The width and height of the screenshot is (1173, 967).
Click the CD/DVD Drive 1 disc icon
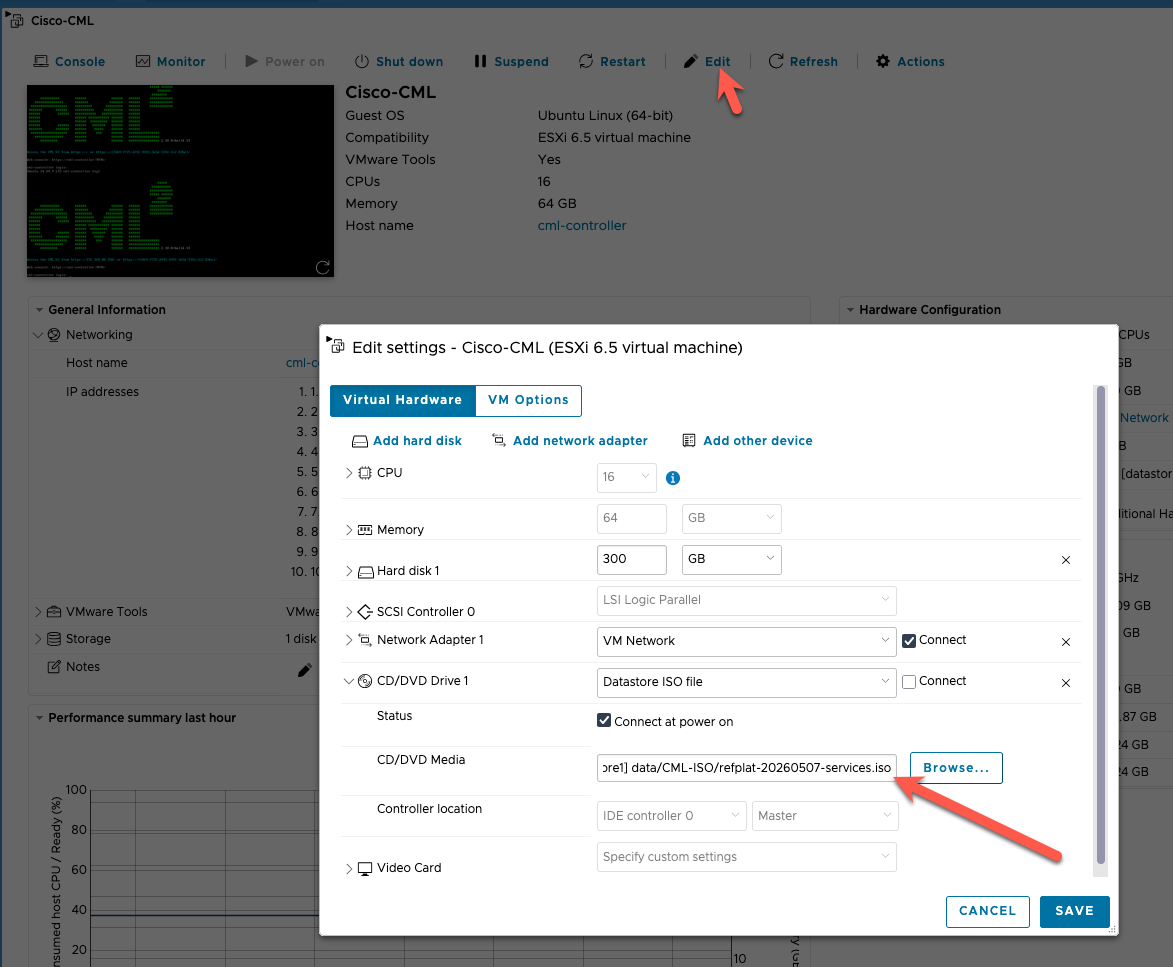tap(365, 681)
